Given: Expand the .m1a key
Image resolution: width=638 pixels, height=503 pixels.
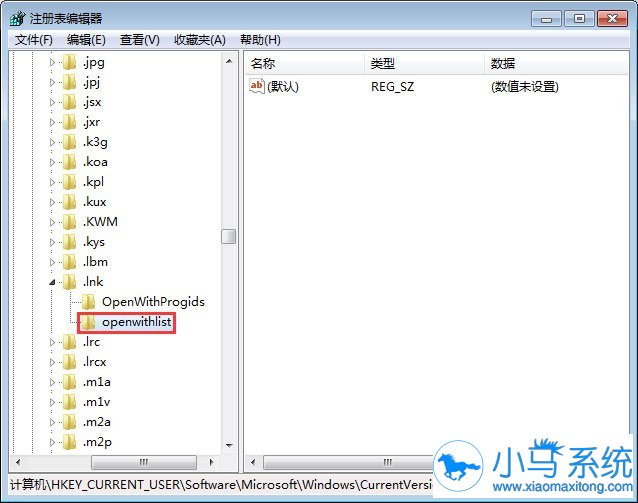Looking at the screenshot, I should (52, 382).
